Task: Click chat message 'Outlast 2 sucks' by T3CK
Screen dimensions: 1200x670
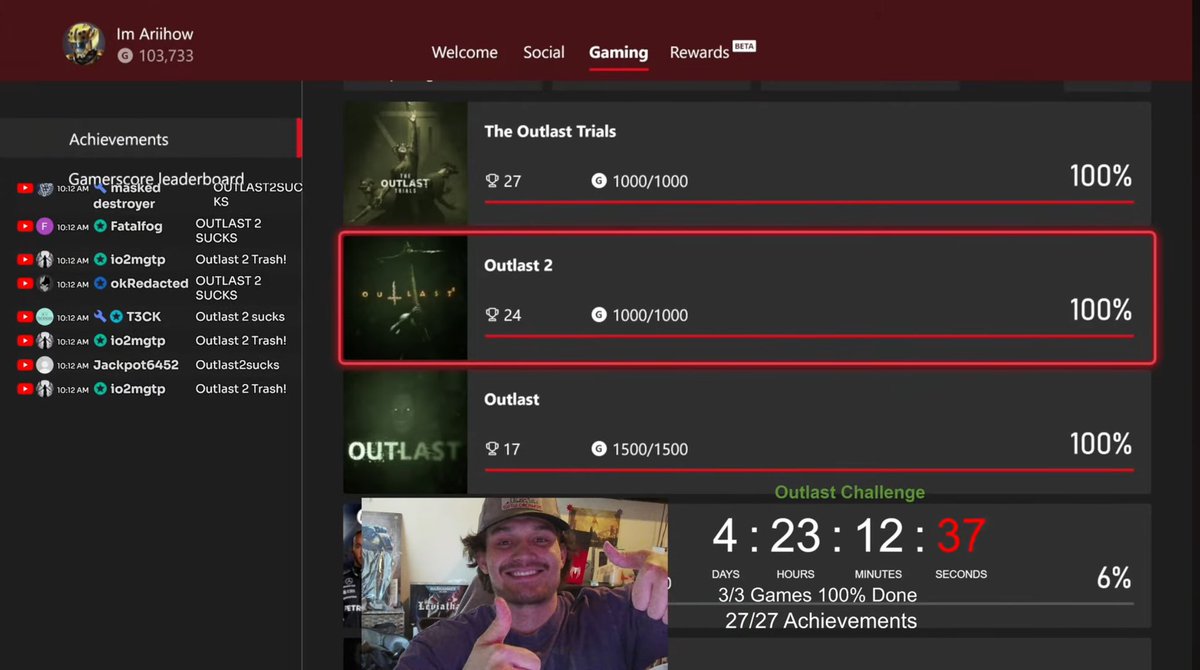Action: [240, 316]
